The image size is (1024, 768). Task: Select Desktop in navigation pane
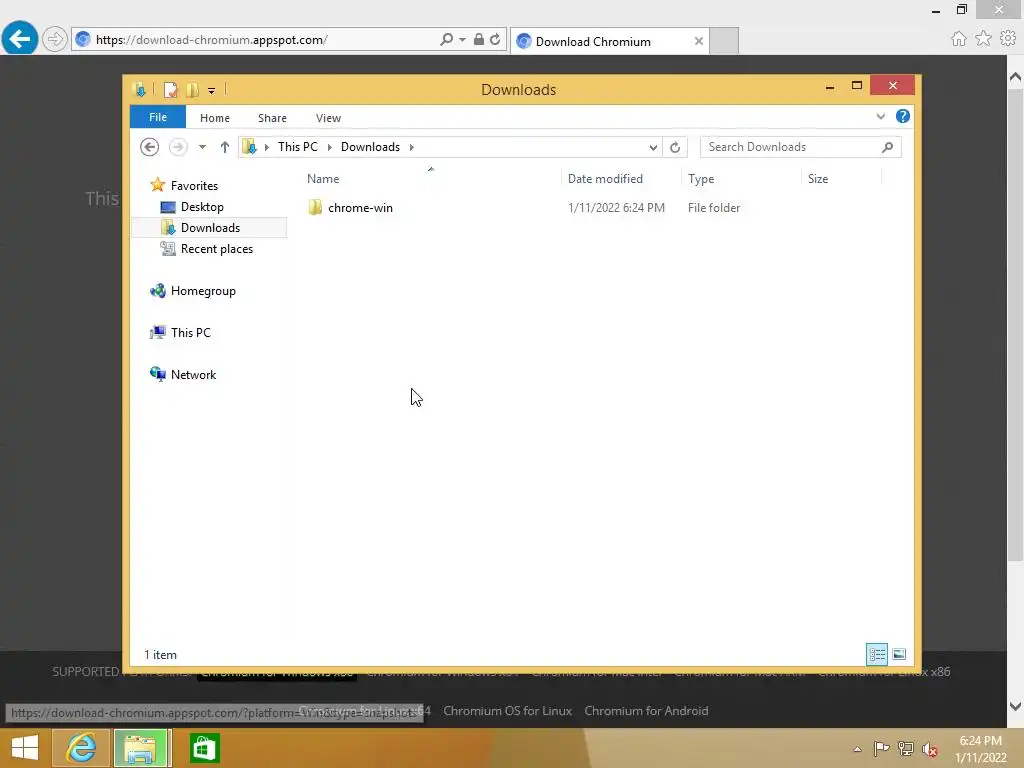coord(202,207)
